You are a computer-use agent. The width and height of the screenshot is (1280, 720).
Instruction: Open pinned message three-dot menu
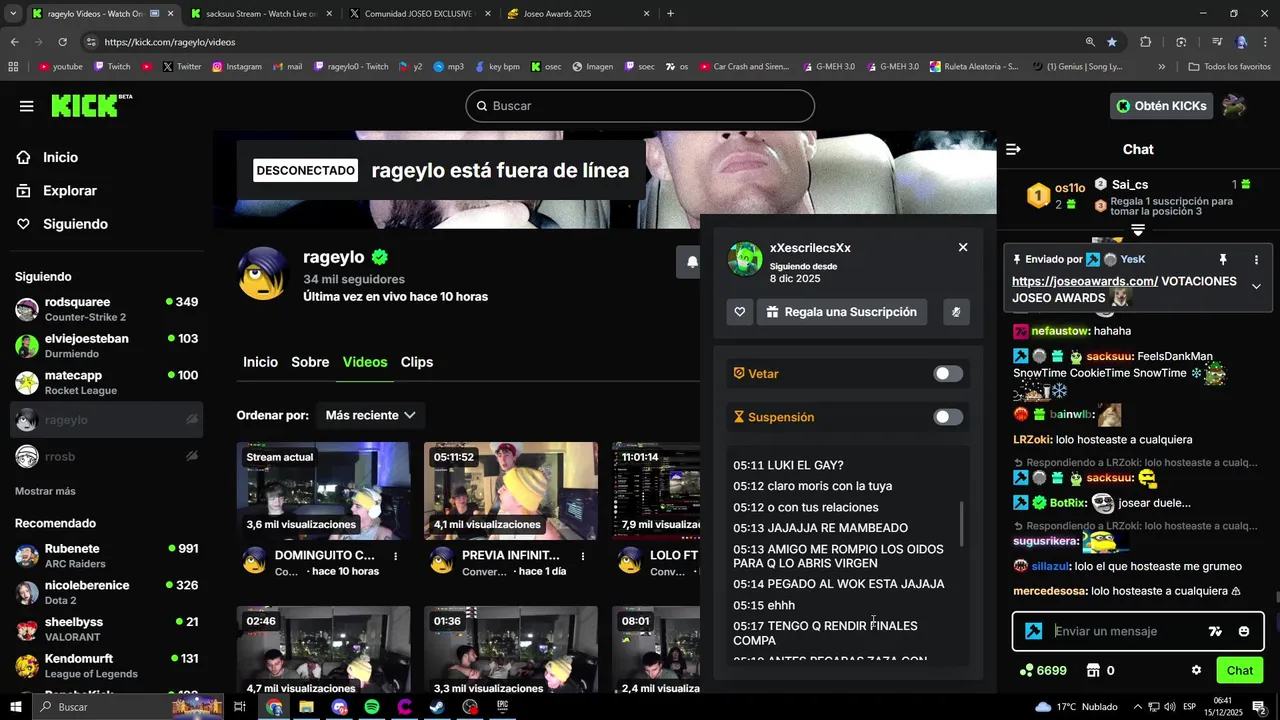(x=1256, y=260)
